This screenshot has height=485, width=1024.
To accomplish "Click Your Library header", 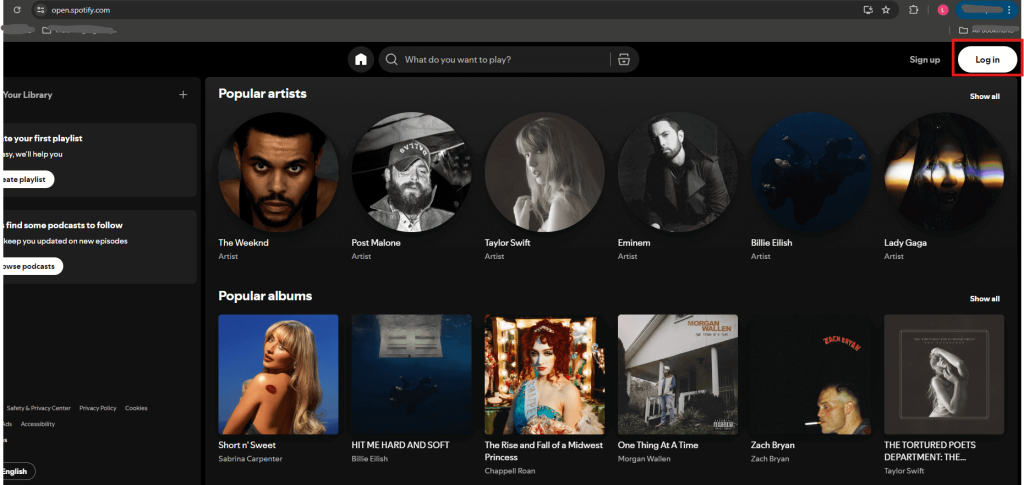I will (27, 95).
